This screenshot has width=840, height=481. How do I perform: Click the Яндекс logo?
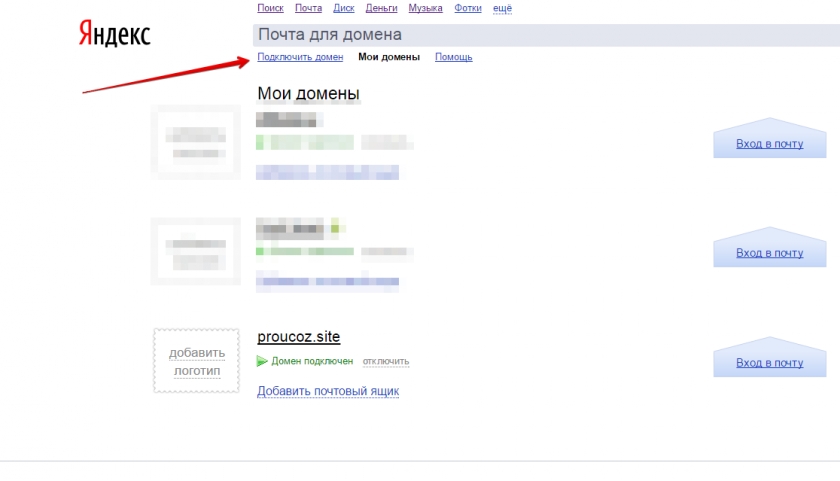(x=114, y=35)
